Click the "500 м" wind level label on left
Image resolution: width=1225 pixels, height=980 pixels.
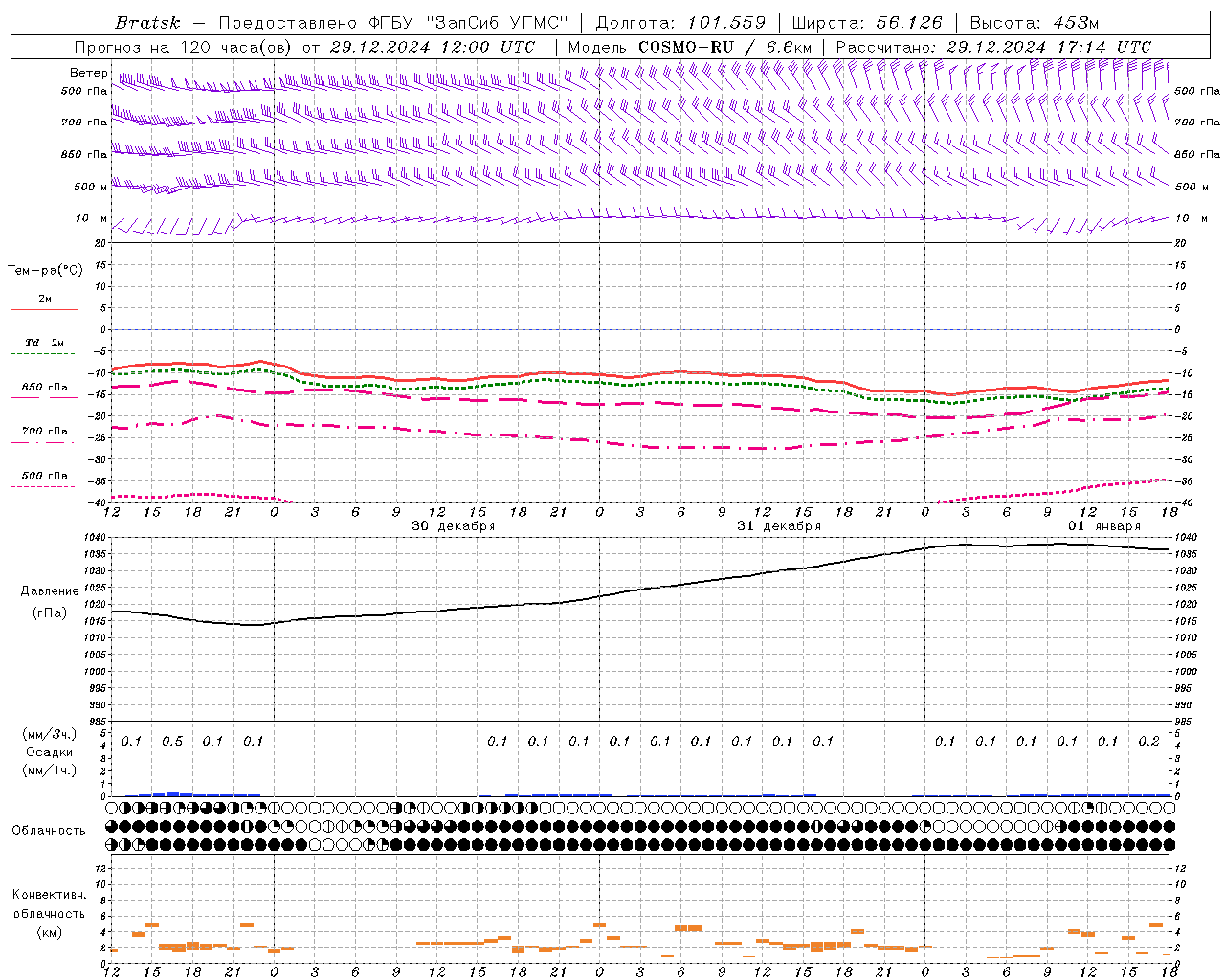click(x=91, y=187)
